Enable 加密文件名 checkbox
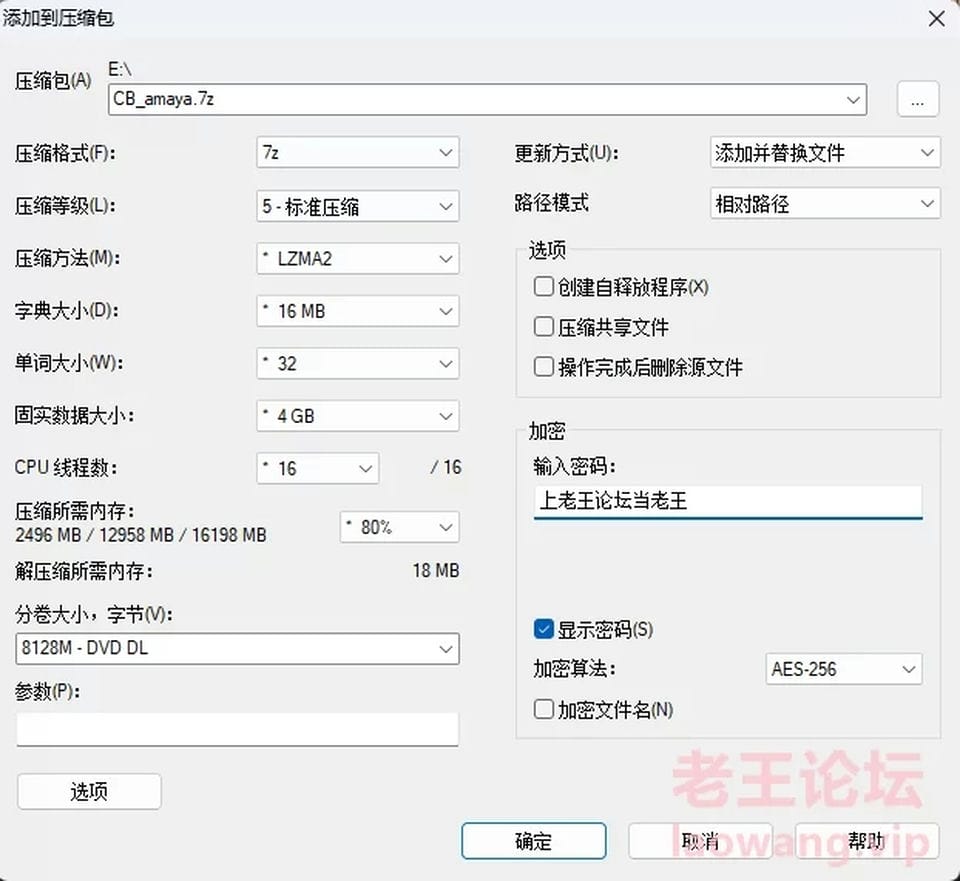 click(544, 709)
